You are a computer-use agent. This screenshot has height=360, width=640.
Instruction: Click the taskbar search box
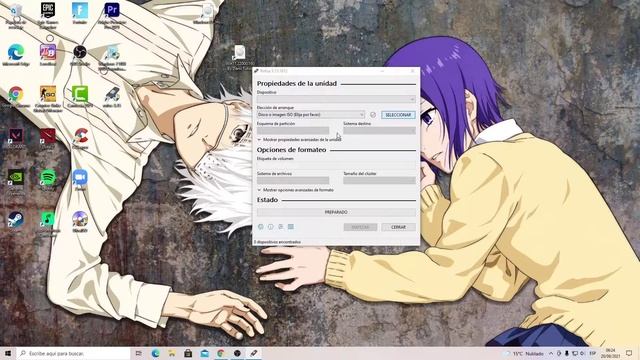(73, 353)
